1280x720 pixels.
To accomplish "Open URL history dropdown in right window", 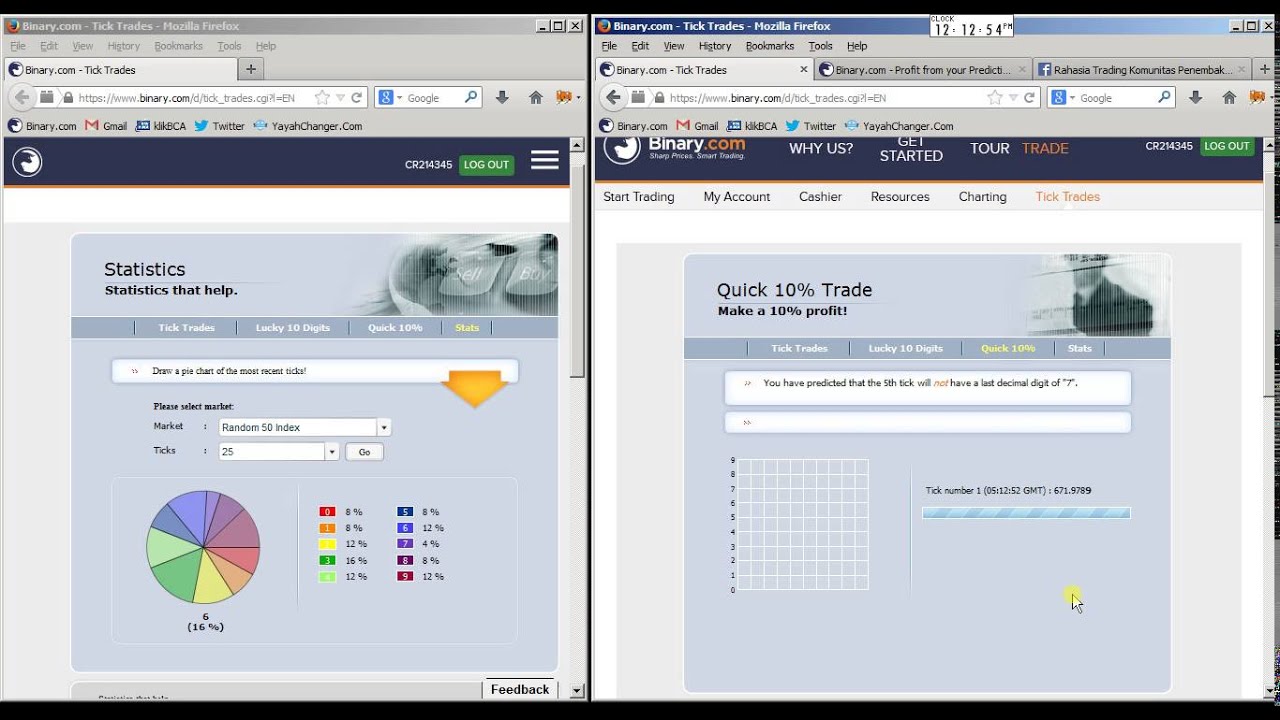I will (1013, 98).
